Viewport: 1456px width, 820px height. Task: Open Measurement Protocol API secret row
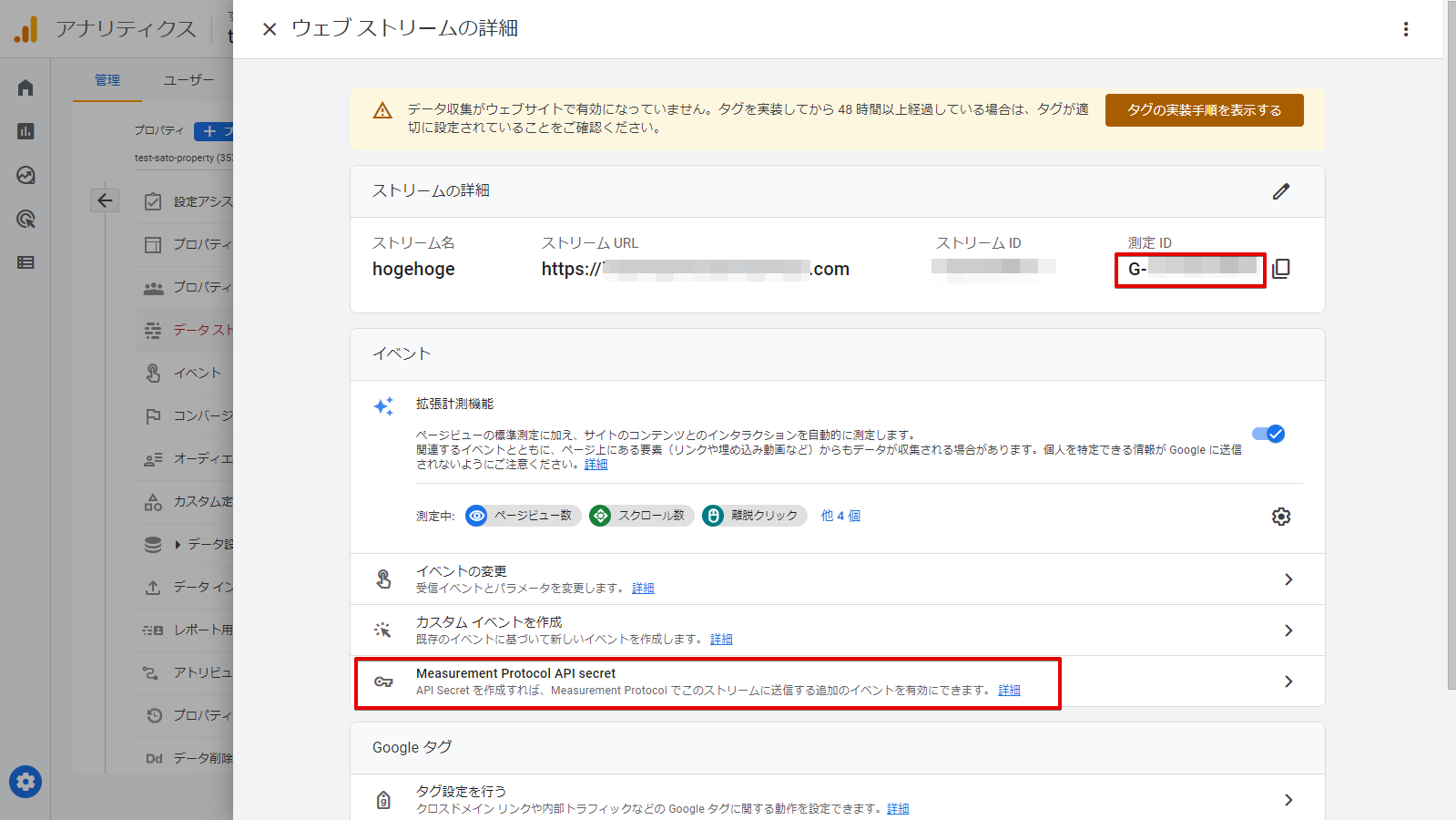(x=837, y=682)
